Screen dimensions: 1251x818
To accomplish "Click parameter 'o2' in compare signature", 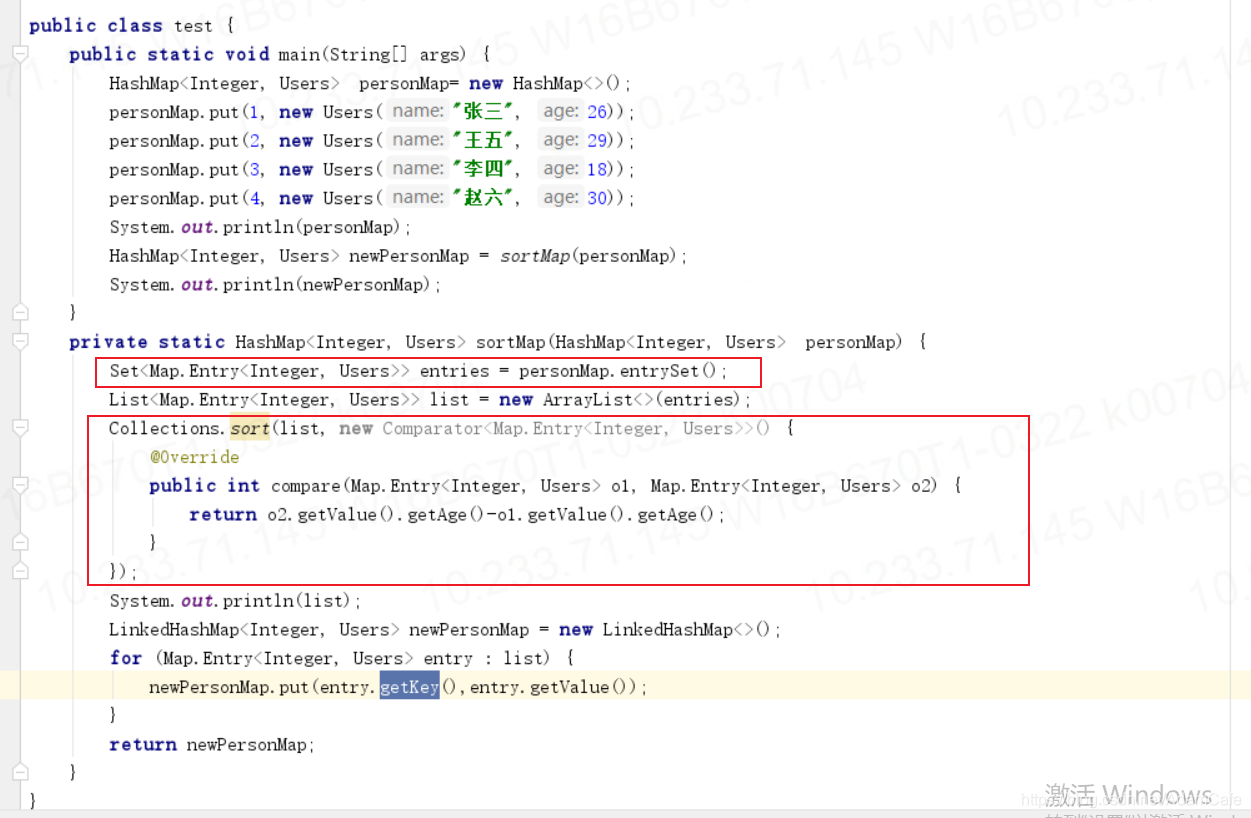I will 921,486.
